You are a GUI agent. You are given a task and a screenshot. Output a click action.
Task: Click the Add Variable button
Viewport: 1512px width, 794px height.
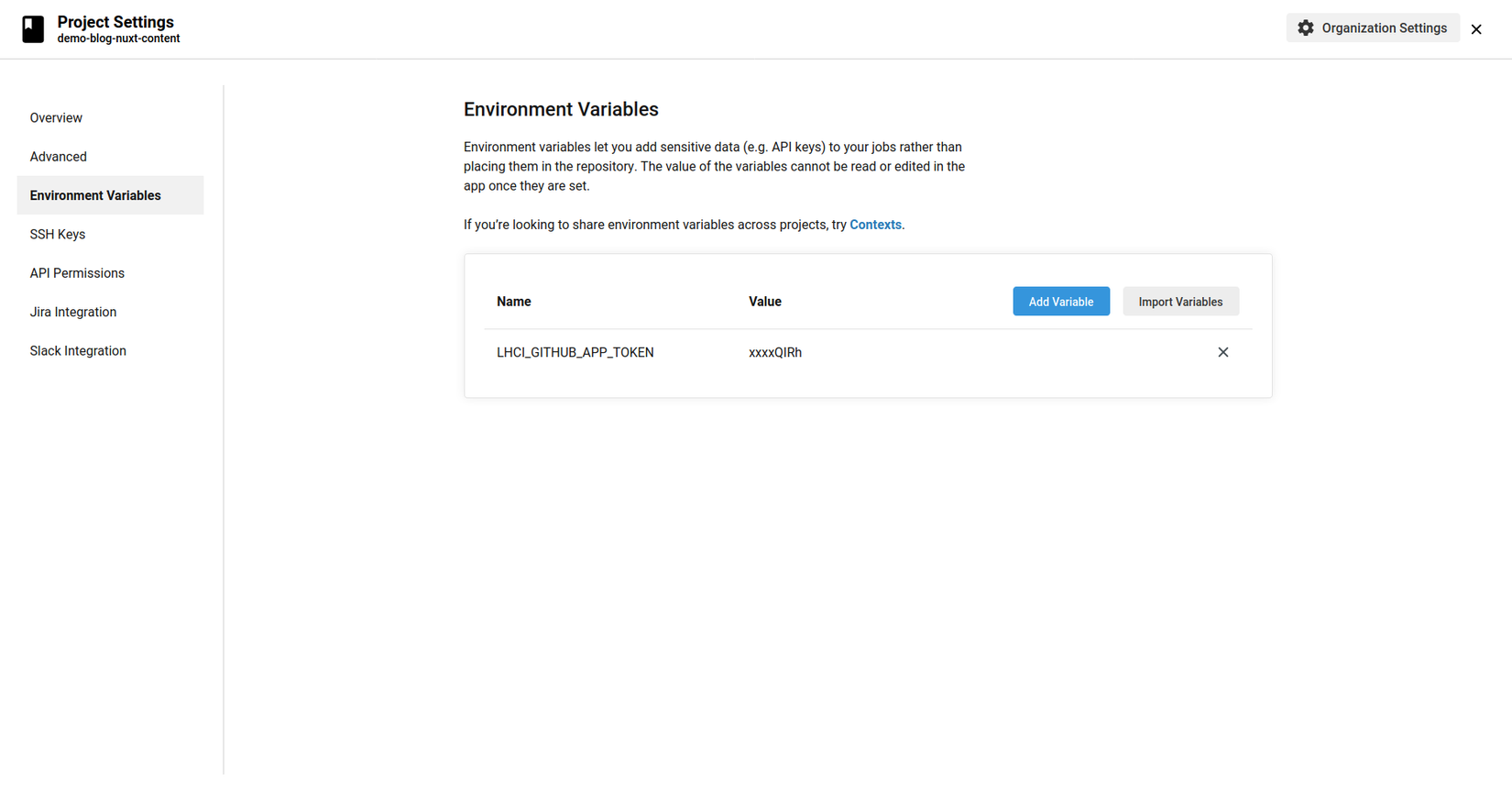coord(1061,302)
